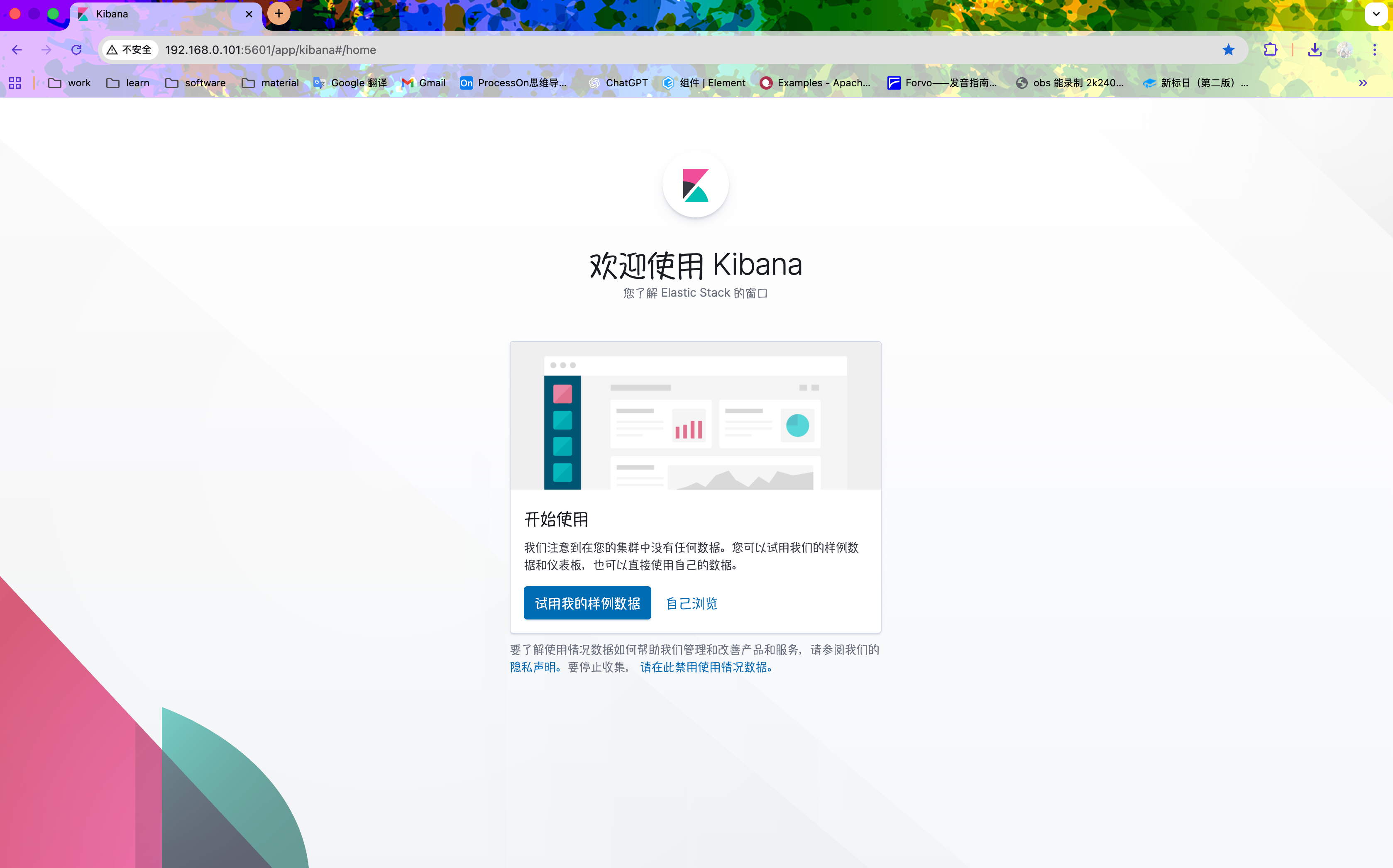Open a new tab with plus button
Viewport: 1393px width, 868px height.
(279, 14)
